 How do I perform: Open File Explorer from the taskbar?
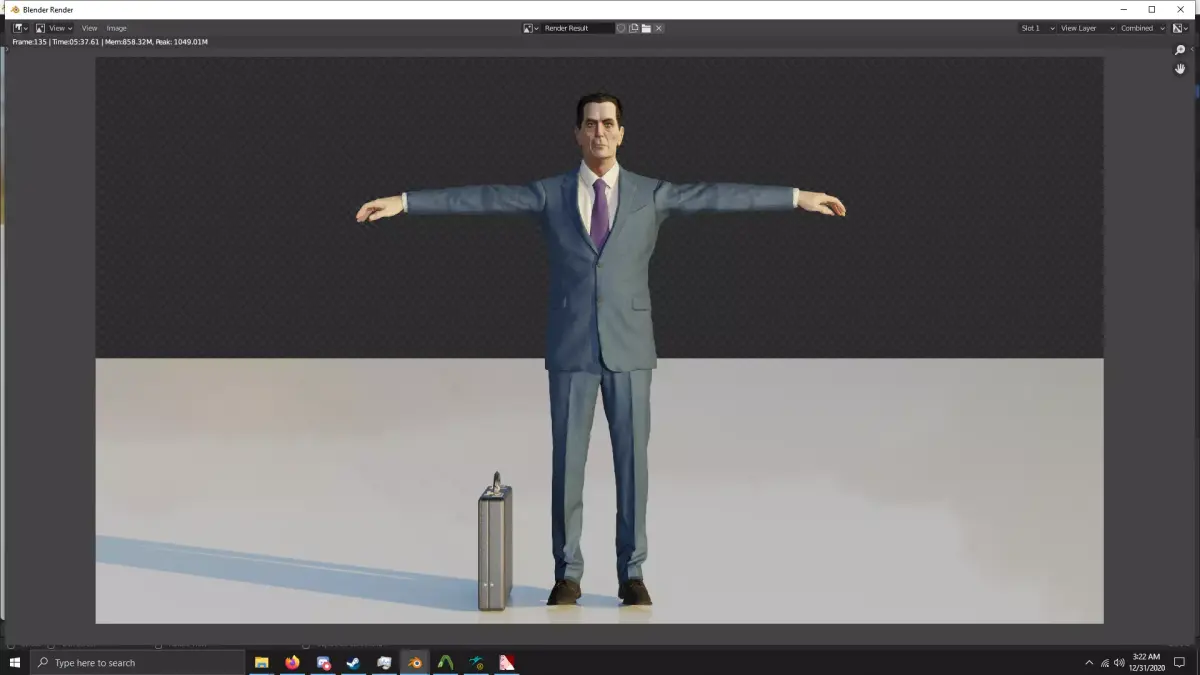(x=262, y=663)
